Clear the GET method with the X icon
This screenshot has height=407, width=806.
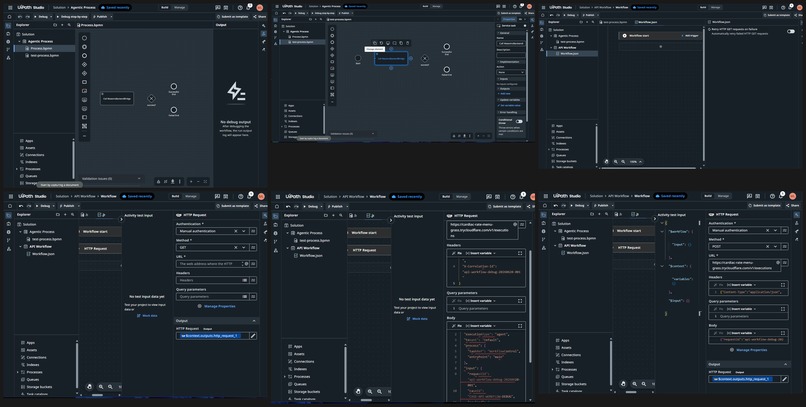(x=236, y=247)
